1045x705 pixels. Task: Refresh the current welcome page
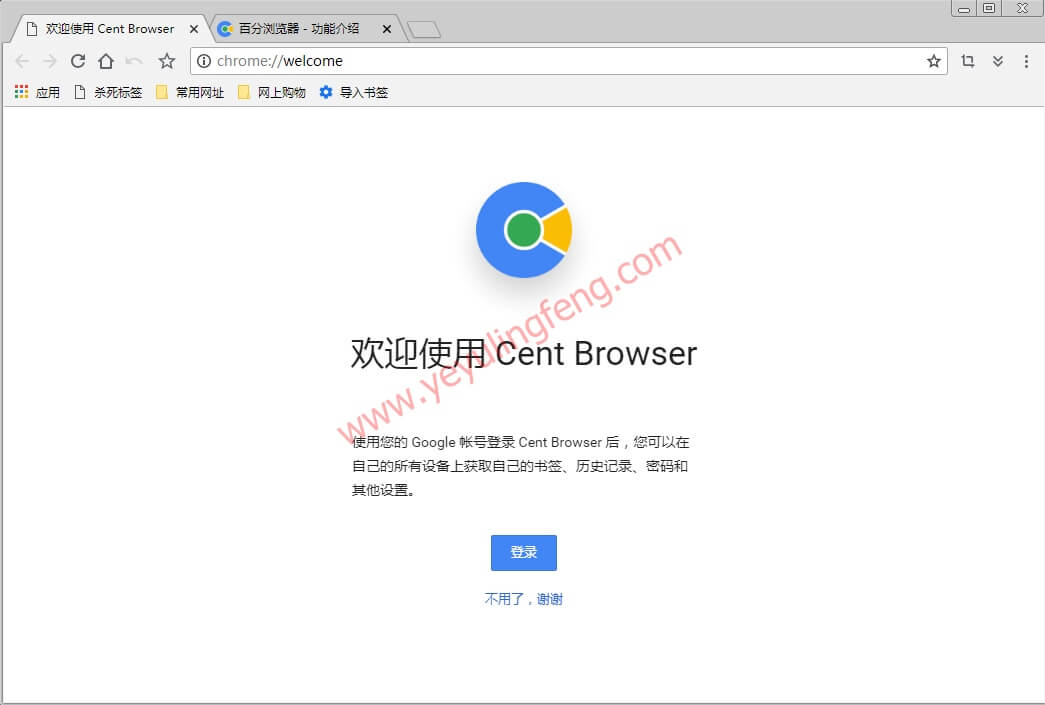pyautogui.click(x=78, y=61)
